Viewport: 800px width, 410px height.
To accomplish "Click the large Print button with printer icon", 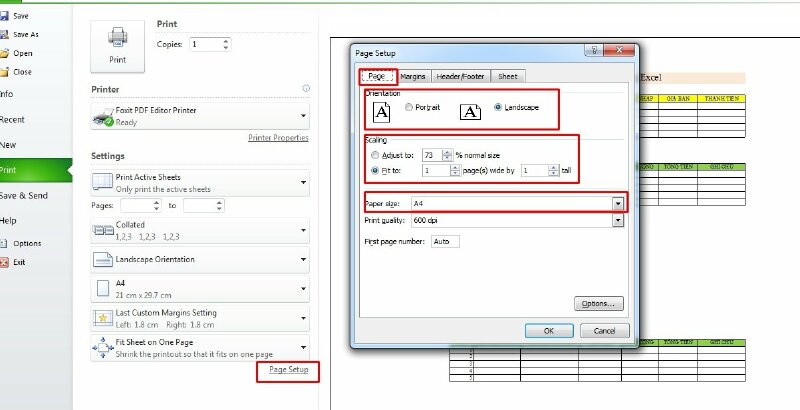I will pos(117,47).
